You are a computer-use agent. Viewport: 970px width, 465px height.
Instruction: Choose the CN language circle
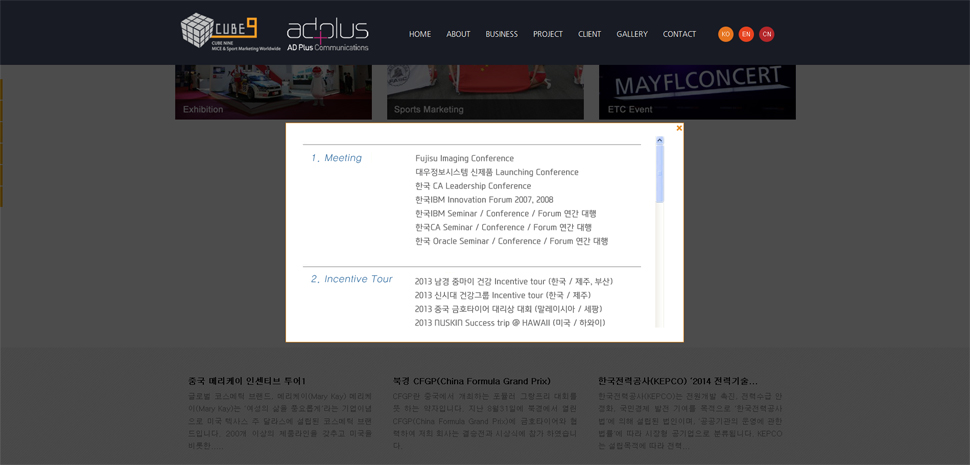(x=767, y=34)
